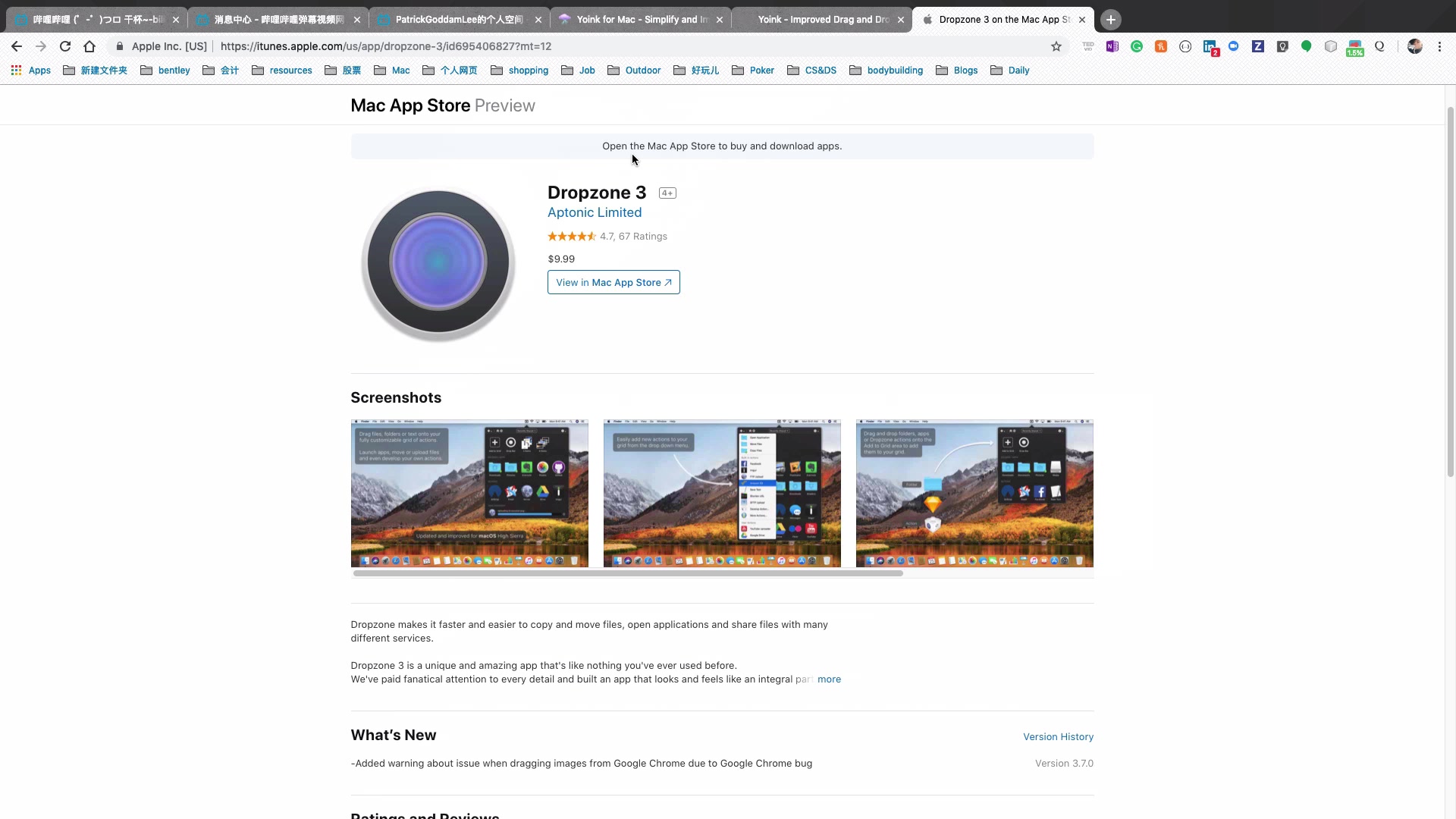Switch to Yoink Improved Drag and Drop tab
The height and width of the screenshot is (819, 1456).
[x=822, y=20]
